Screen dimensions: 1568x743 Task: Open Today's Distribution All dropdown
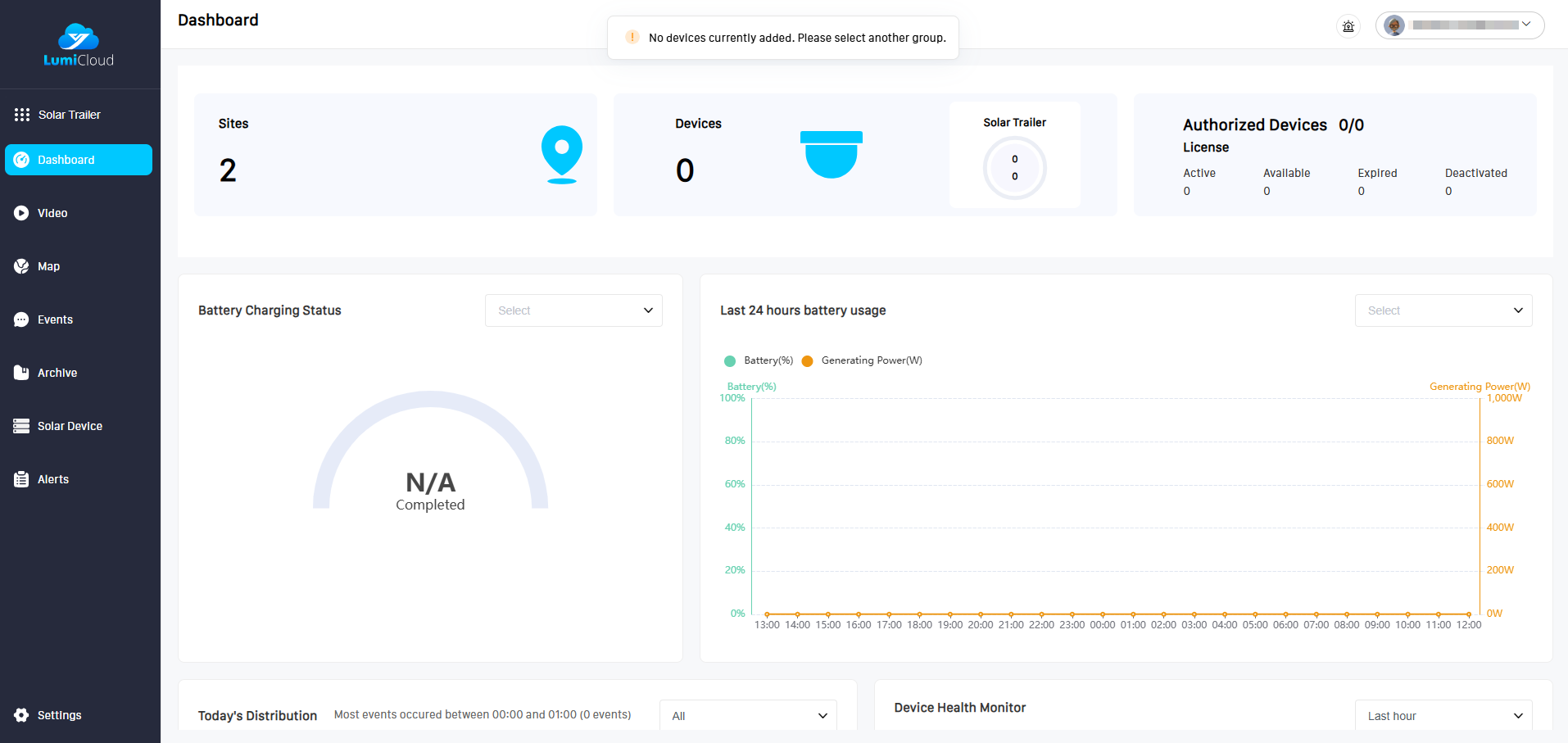click(747, 715)
